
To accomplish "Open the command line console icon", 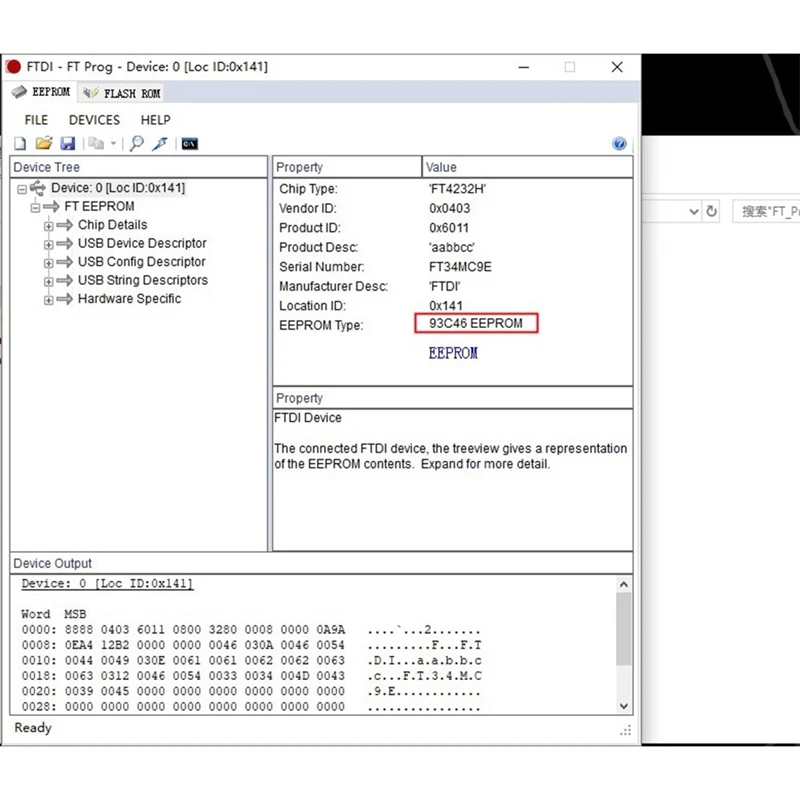I will pyautogui.click(x=189, y=144).
